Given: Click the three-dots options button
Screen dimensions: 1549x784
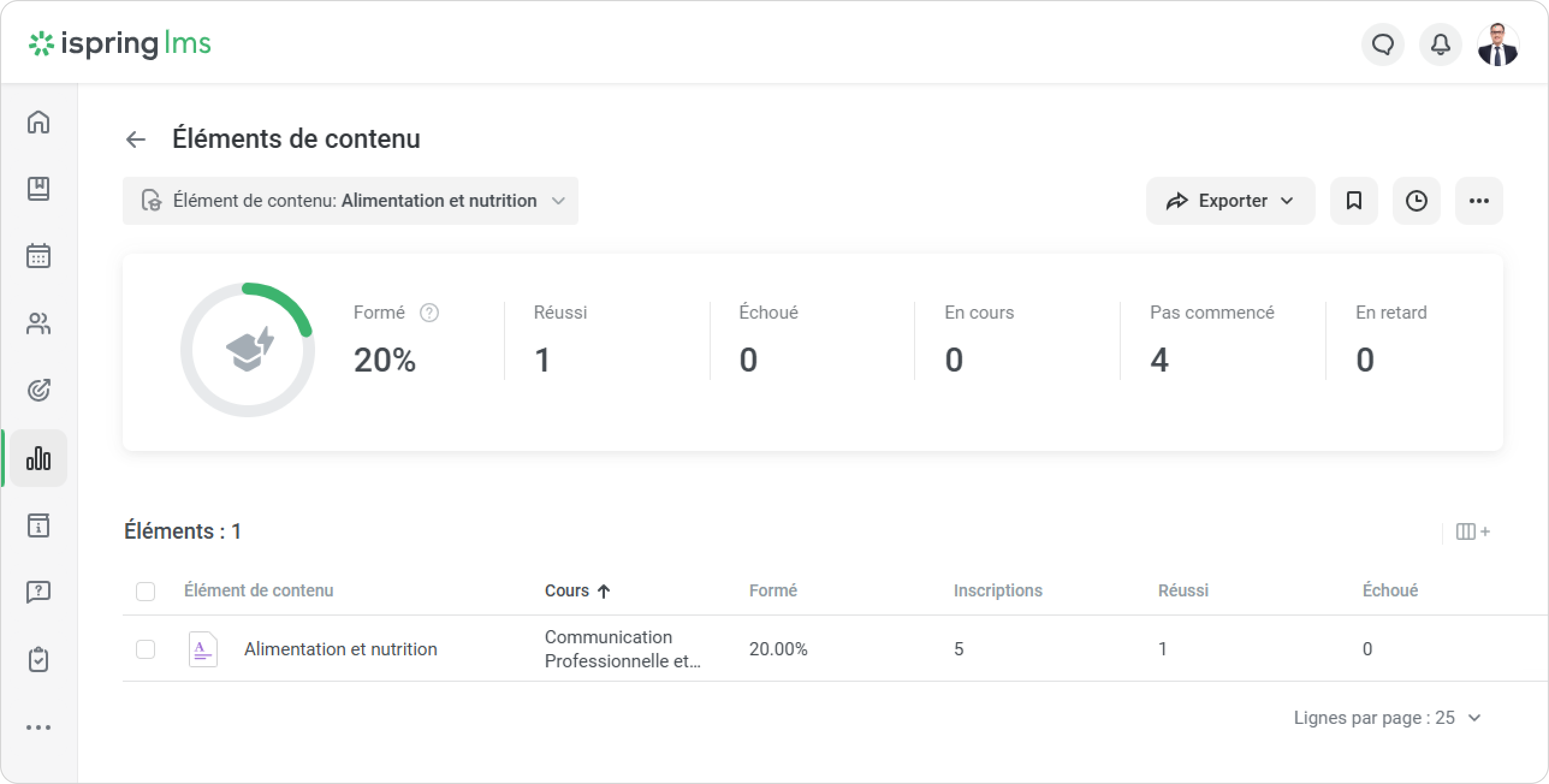Looking at the screenshot, I should (x=1479, y=201).
